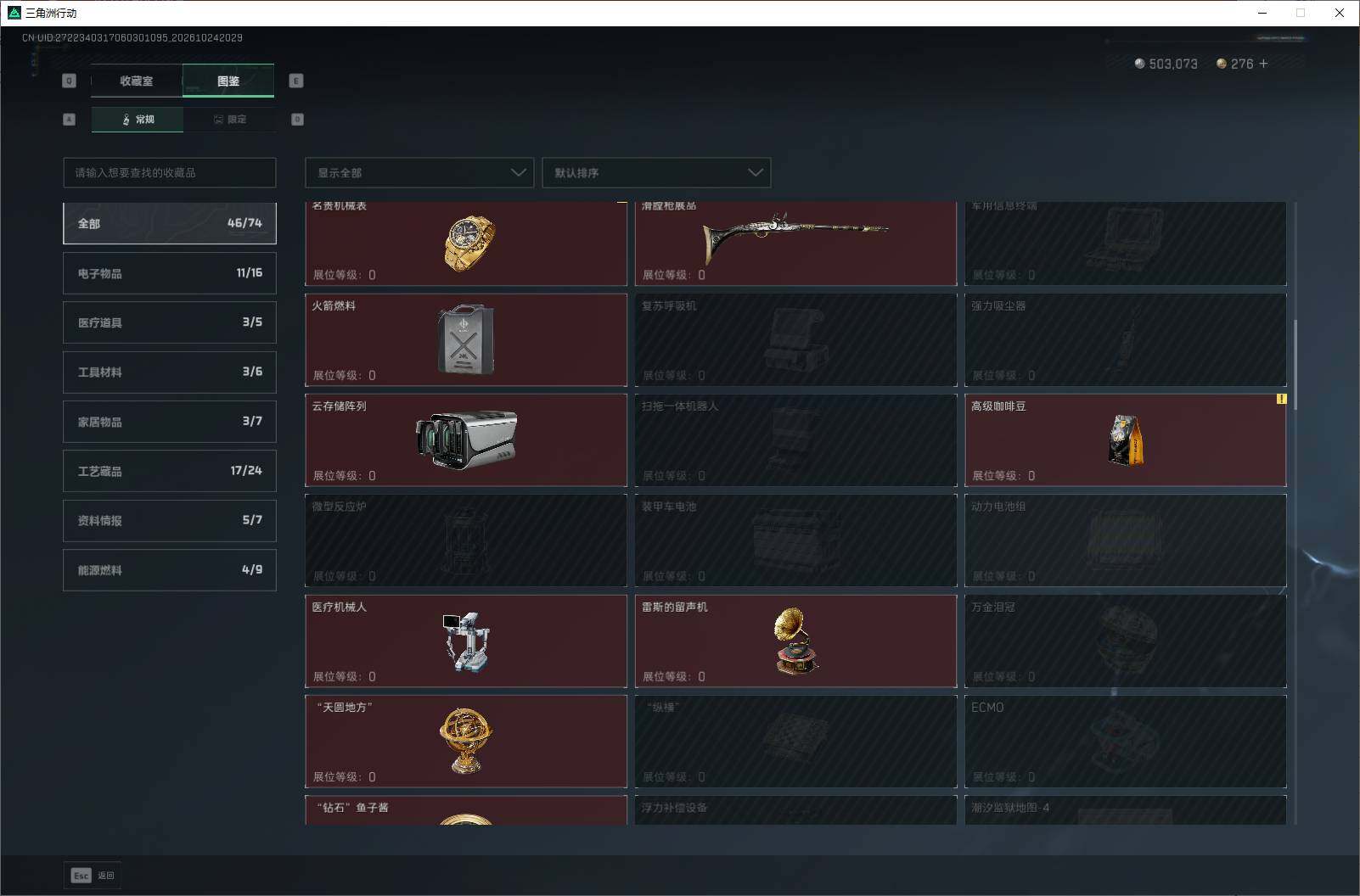1360x896 pixels.
Task: Select the 全部 46/74 category
Action: pyautogui.click(x=170, y=223)
